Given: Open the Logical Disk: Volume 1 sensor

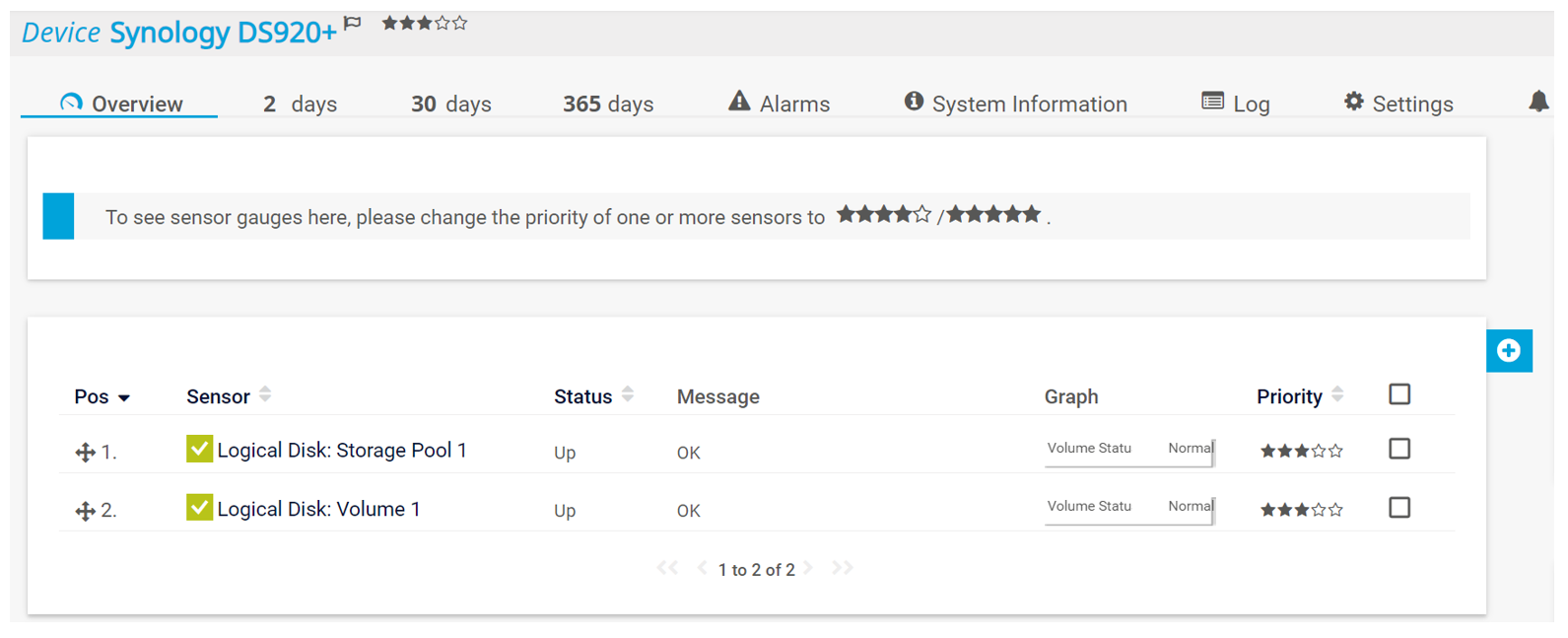Looking at the screenshot, I should (318, 510).
